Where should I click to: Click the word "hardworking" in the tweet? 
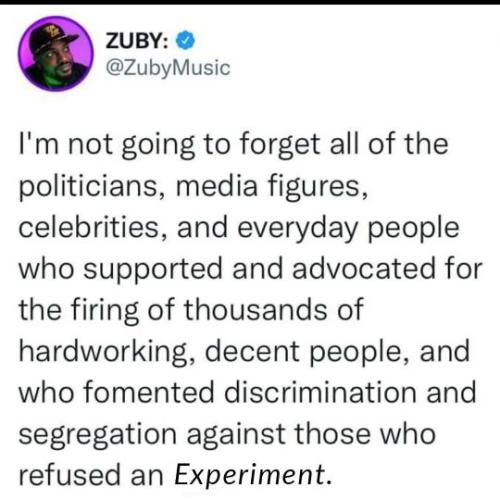(x=107, y=352)
